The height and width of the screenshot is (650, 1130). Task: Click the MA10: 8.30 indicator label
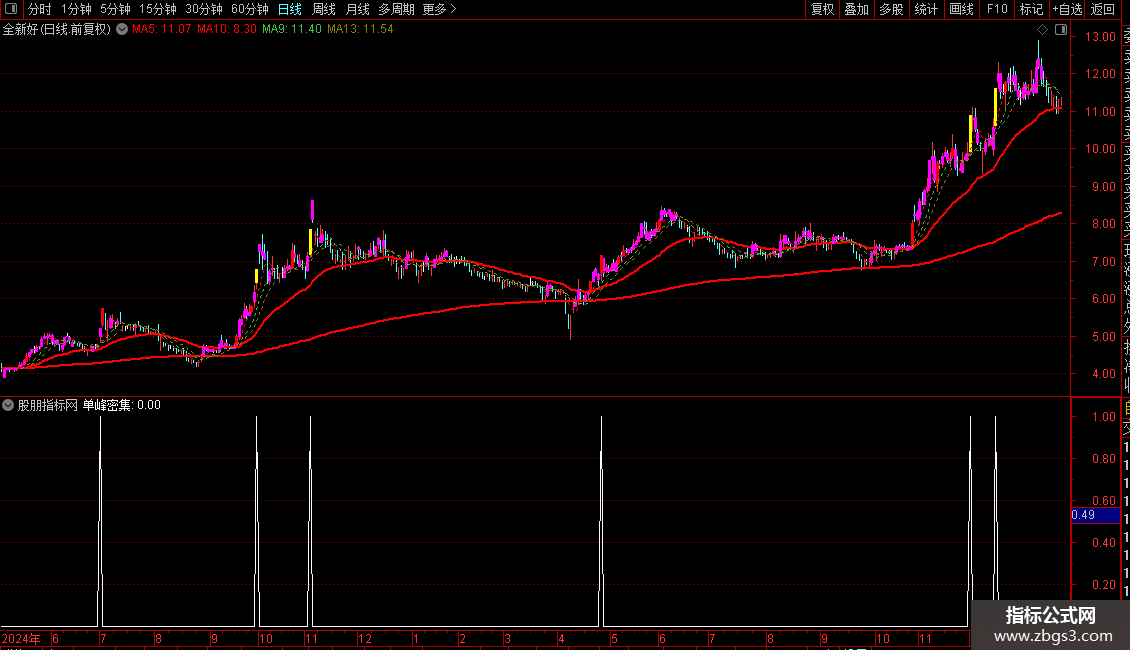coord(226,30)
